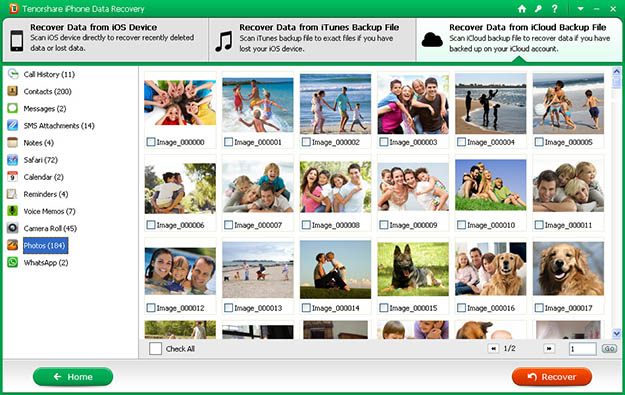This screenshot has width=625, height=395.
Task: Click the key registration icon
Action: point(538,9)
